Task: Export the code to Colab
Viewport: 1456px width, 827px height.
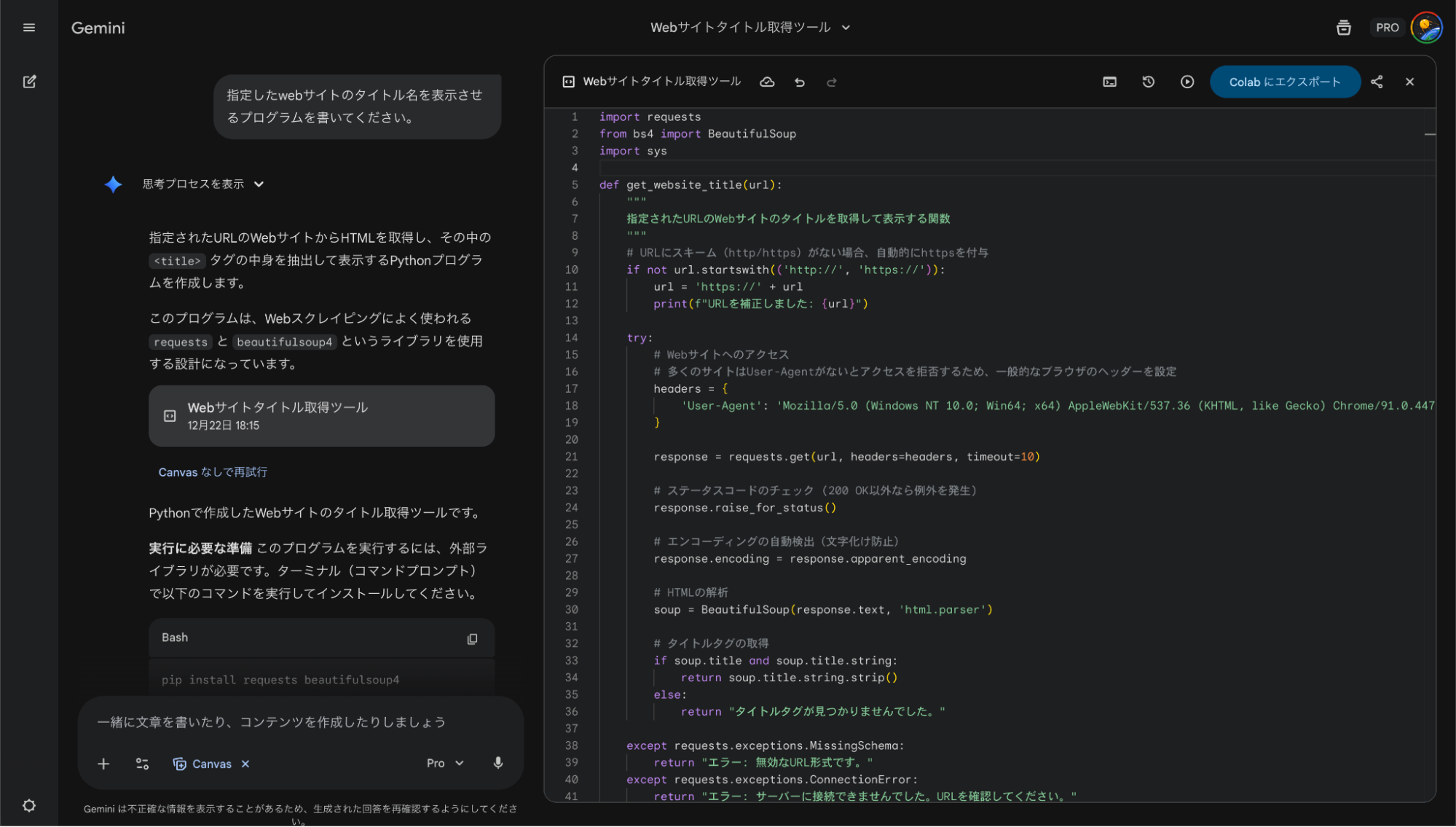Action: tap(1284, 82)
